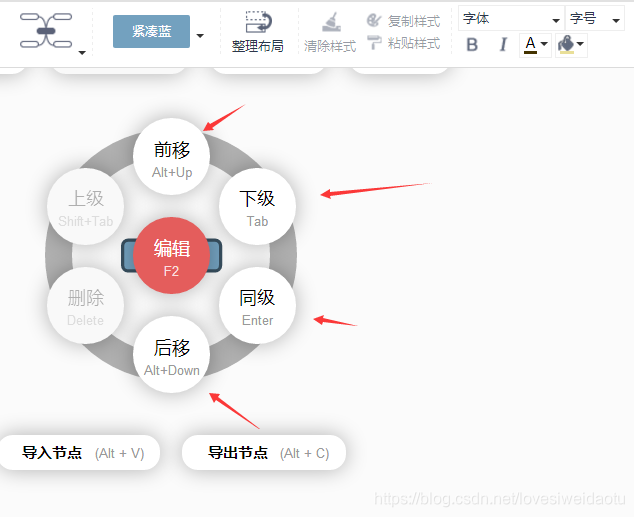Open the layout template dropdown arrow

tap(82, 53)
